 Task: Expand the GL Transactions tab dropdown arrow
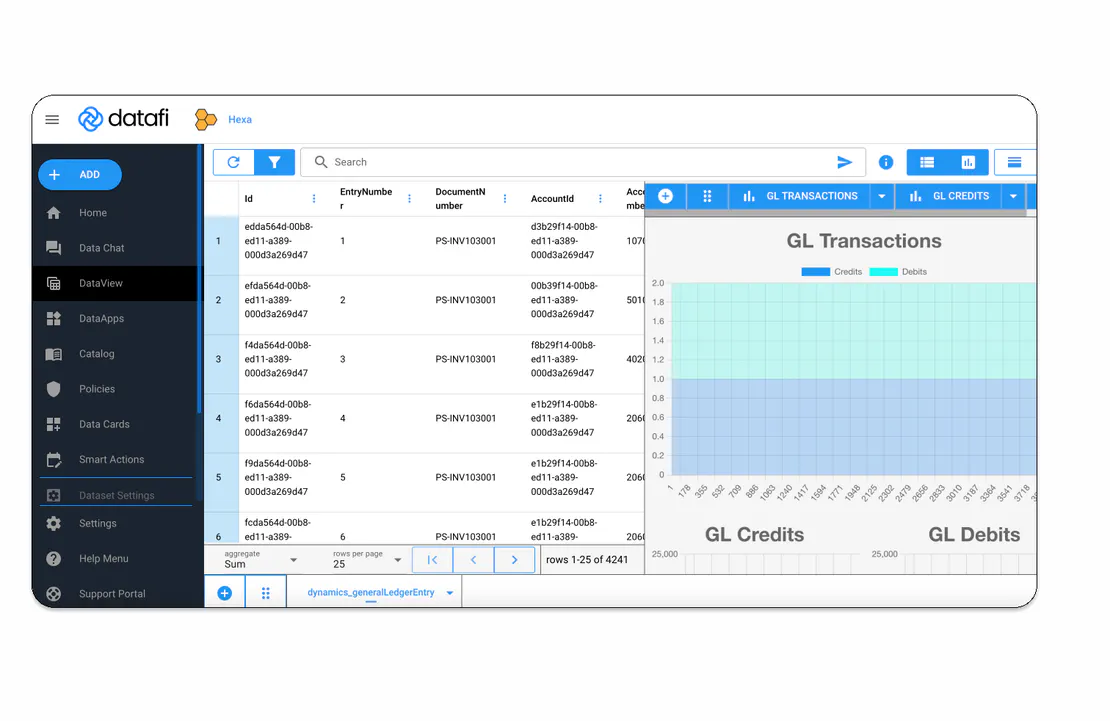click(x=882, y=196)
